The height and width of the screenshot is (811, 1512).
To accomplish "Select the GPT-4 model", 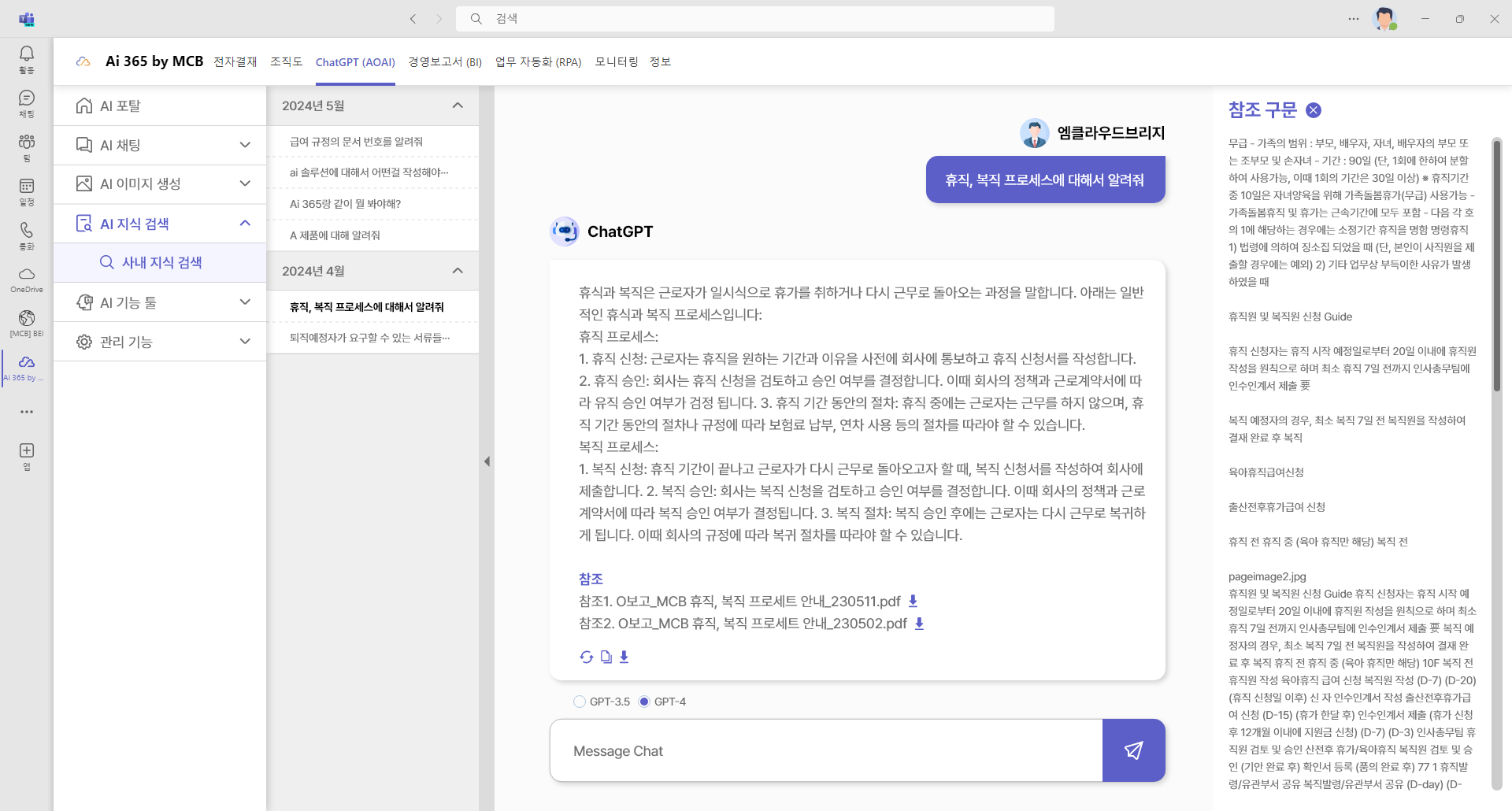I will click(644, 701).
